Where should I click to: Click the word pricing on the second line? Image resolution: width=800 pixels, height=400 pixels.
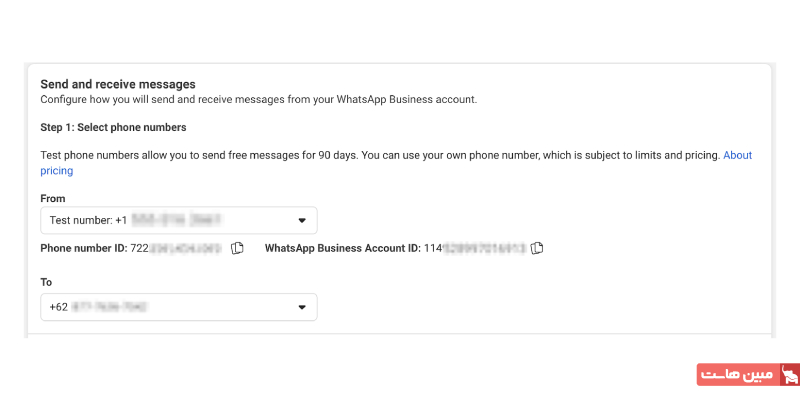tap(56, 171)
